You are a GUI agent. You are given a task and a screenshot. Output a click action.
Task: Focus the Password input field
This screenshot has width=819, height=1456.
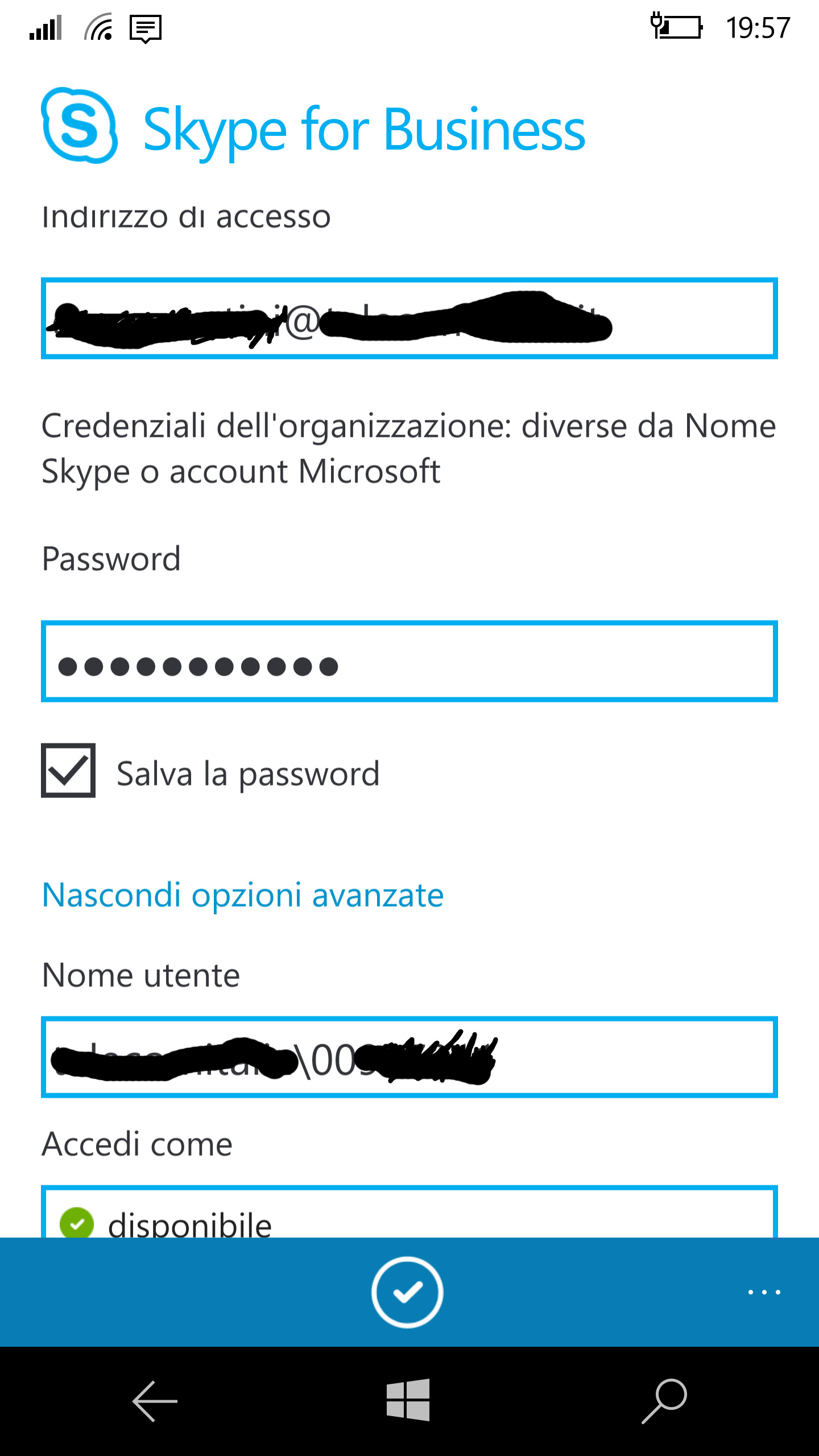[409, 661]
